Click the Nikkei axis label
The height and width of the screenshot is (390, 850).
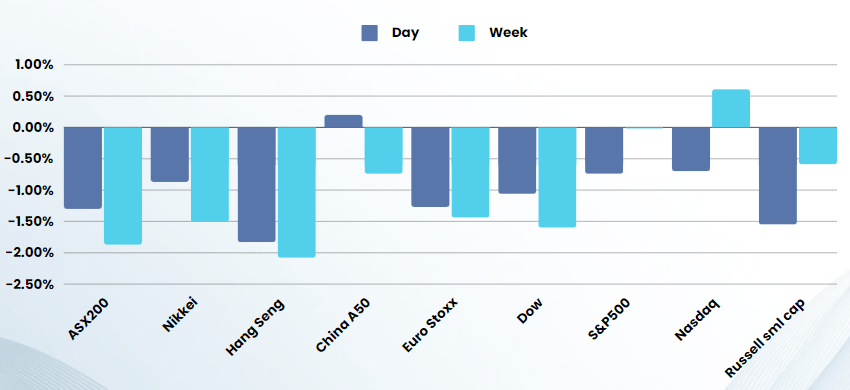point(181,315)
